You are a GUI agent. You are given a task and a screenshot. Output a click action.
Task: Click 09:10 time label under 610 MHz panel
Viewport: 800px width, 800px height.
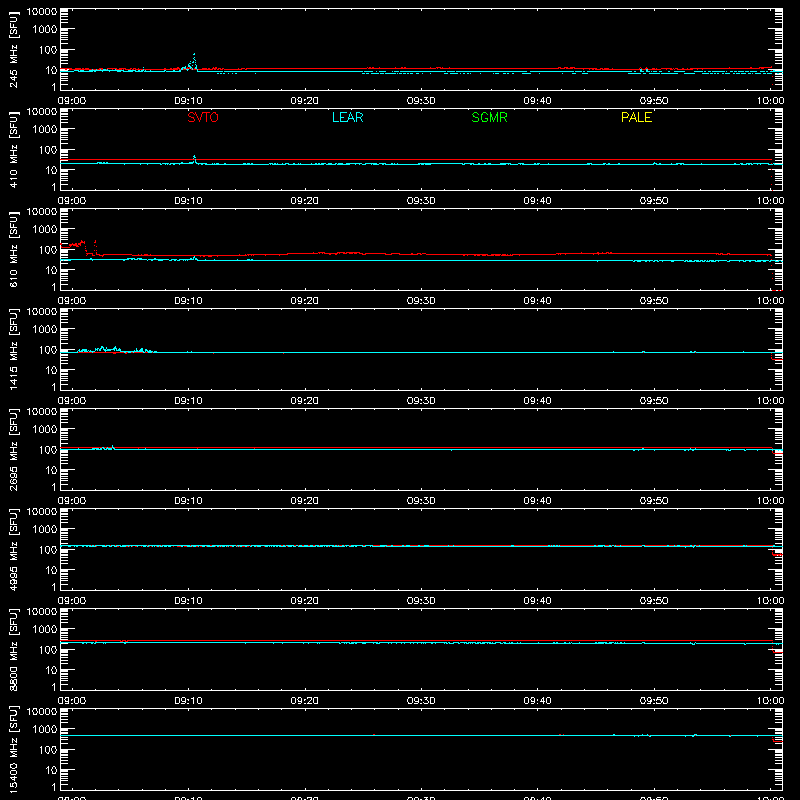point(188,301)
